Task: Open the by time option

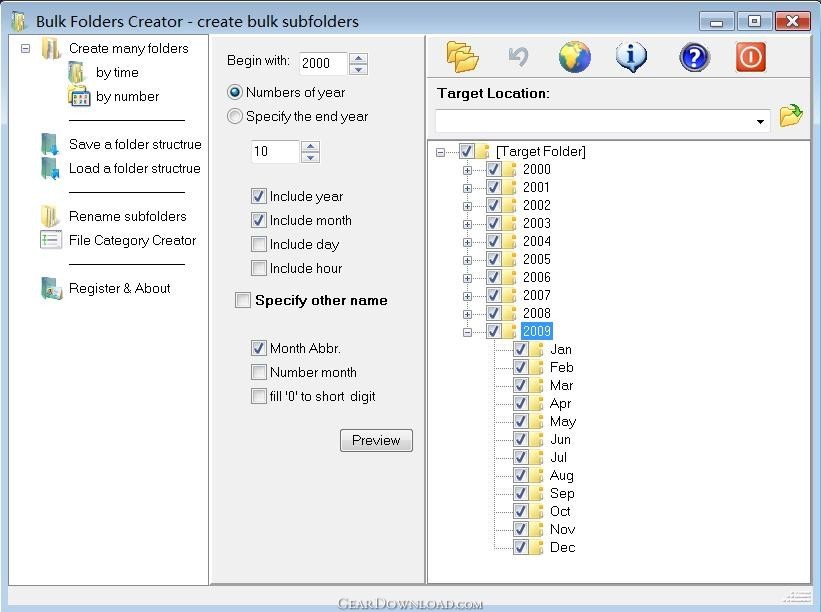Action: coord(117,72)
